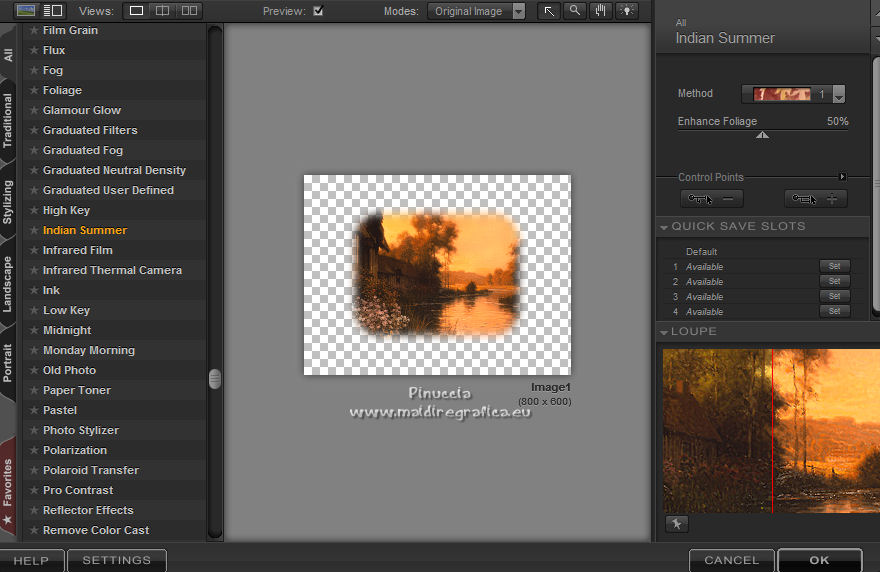The height and width of the screenshot is (572, 880).
Task: Click Set for quick save slot 1
Action: tap(835, 266)
